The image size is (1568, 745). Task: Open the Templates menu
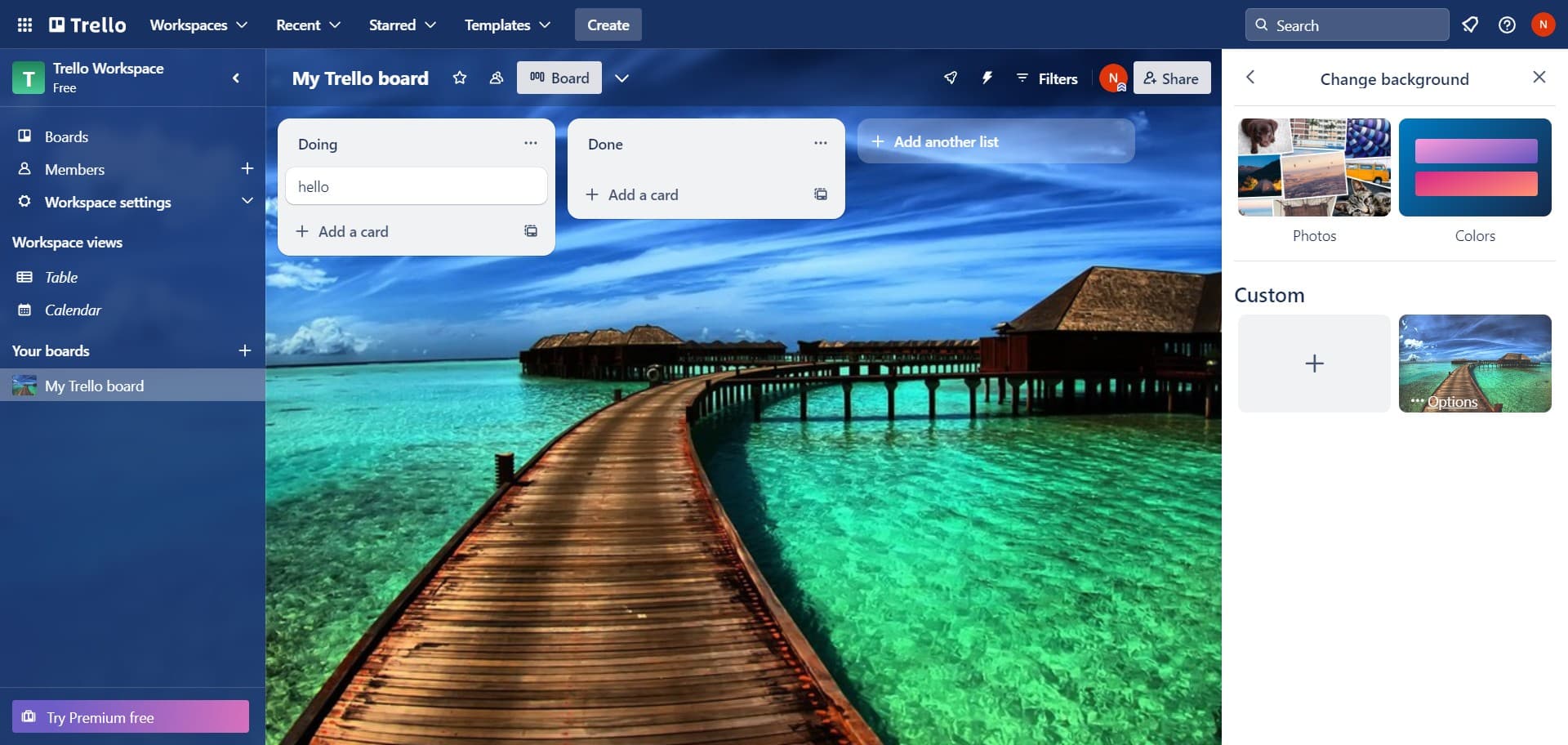(505, 25)
